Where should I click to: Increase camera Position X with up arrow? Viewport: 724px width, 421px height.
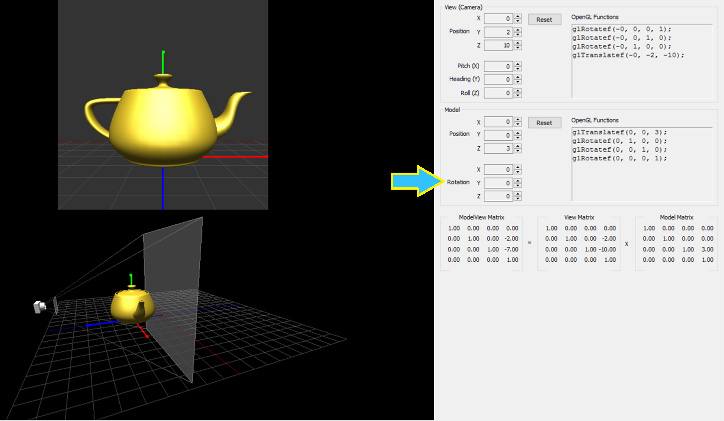(x=518, y=16)
